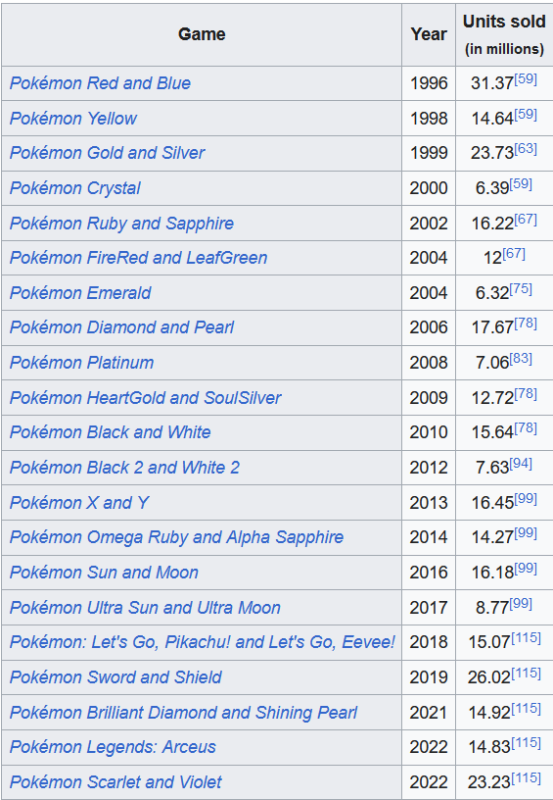Image resolution: width=553 pixels, height=800 pixels.
Task: Click the Pokémon Black and White link
Action: (x=110, y=432)
